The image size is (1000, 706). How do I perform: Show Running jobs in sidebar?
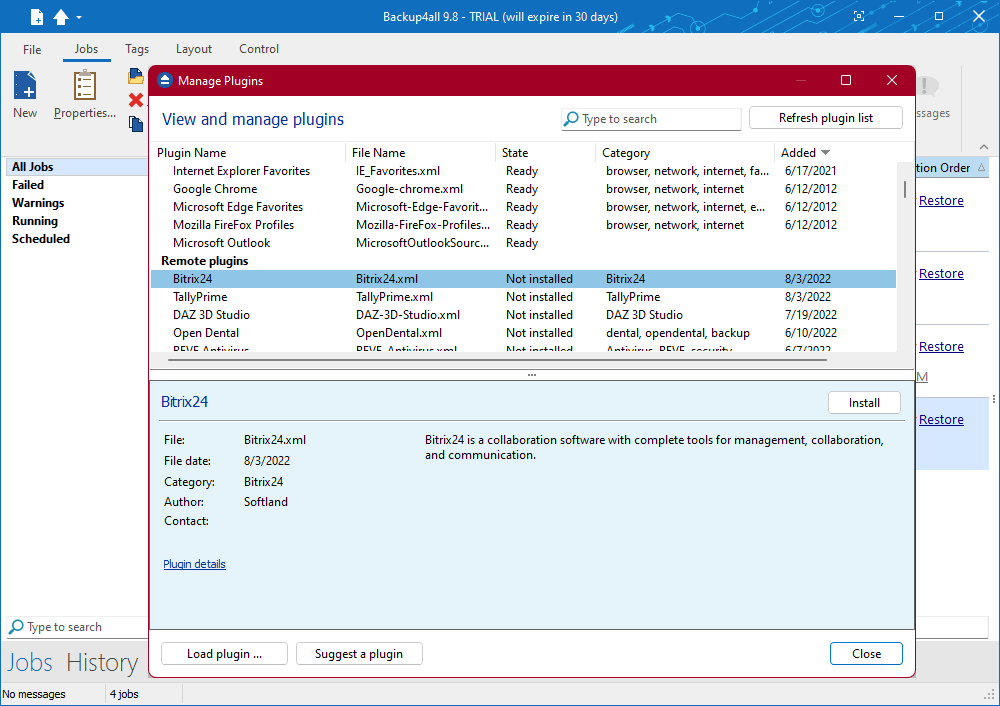[x=35, y=221]
